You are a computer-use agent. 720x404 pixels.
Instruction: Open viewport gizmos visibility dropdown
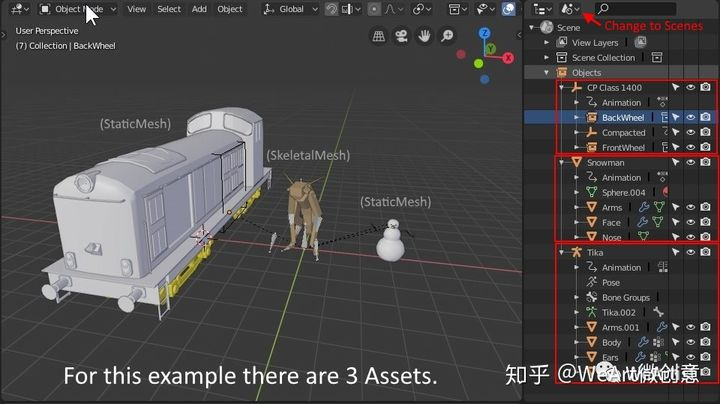[x=484, y=9]
